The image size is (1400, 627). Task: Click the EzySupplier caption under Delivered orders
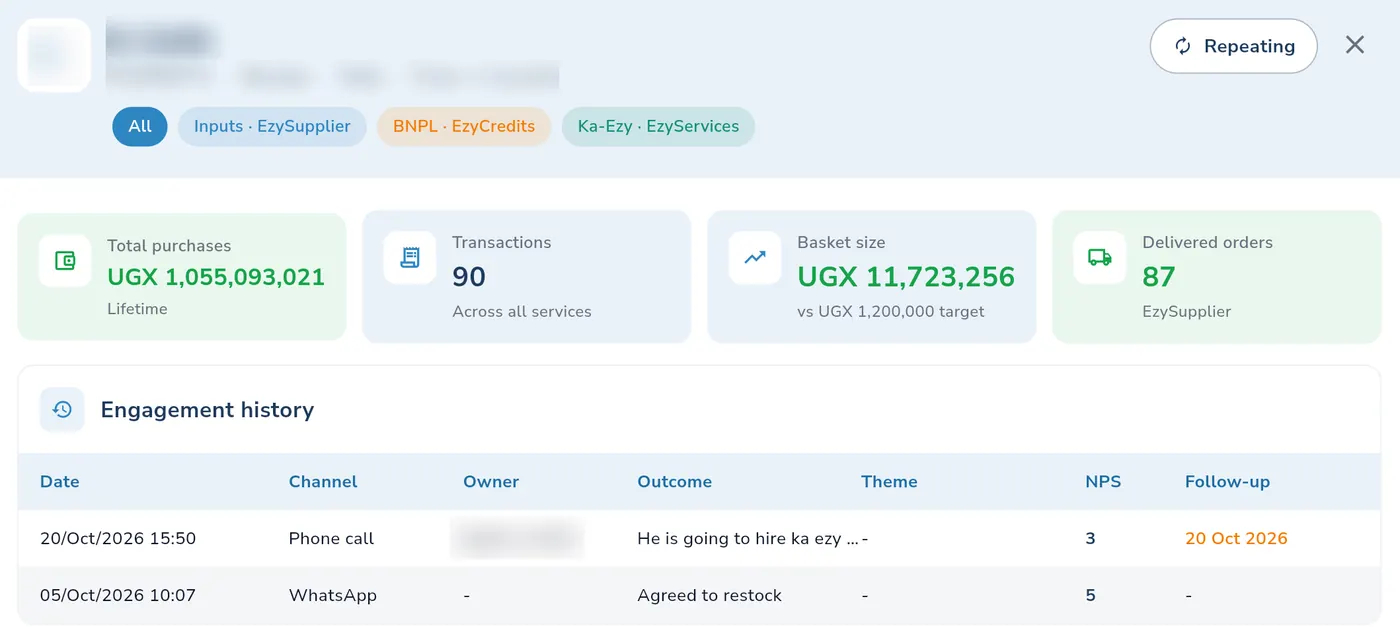click(x=1187, y=311)
